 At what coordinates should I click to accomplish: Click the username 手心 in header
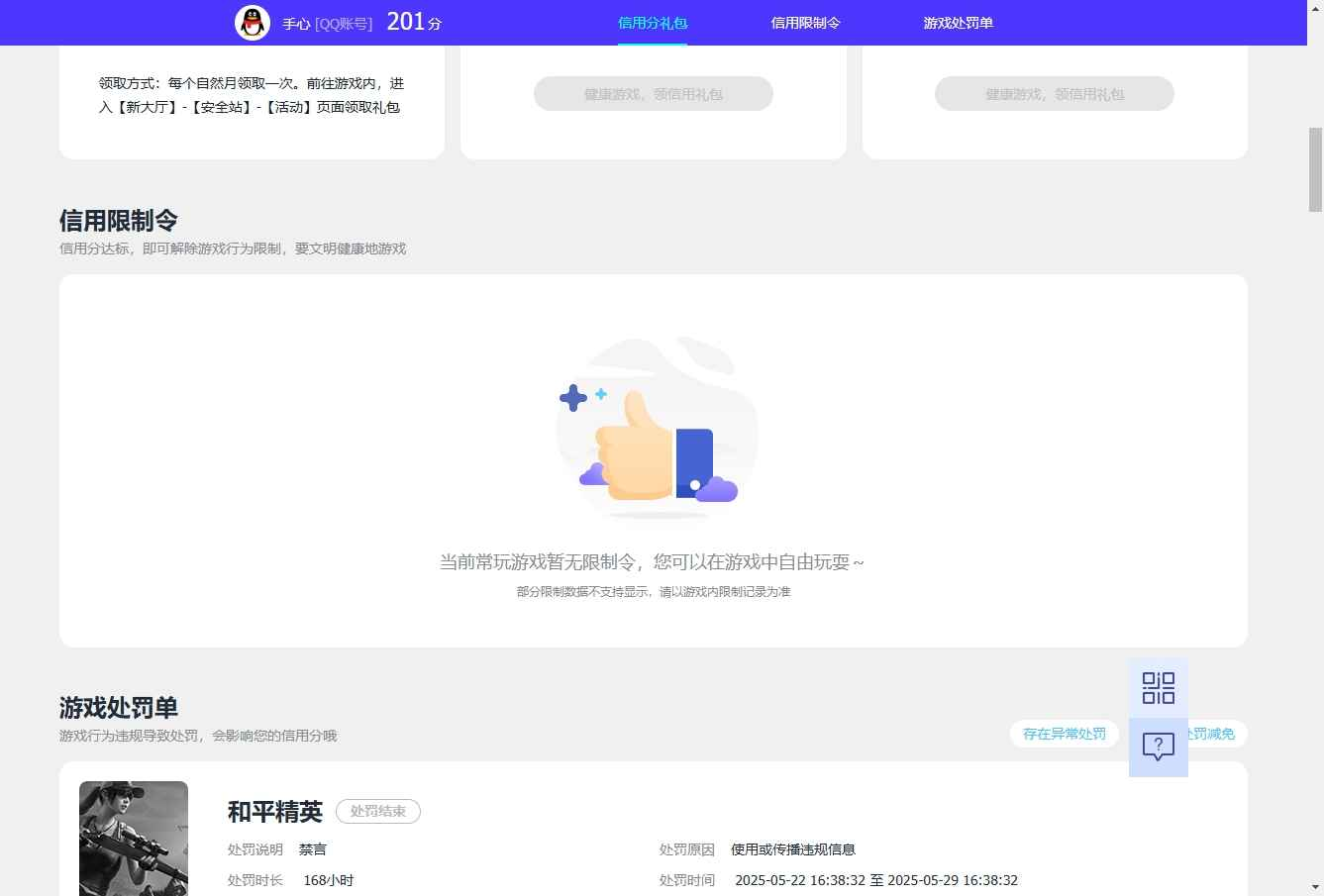[x=296, y=24]
